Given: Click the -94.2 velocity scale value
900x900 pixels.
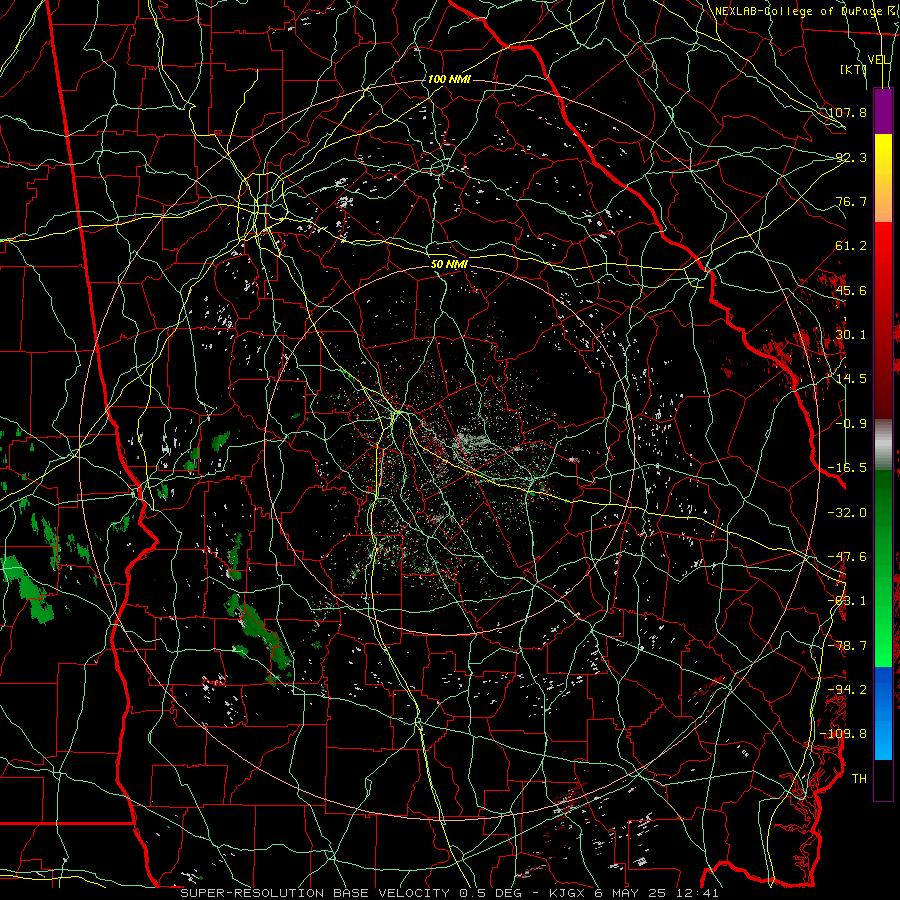Looking at the screenshot, I should pyautogui.click(x=847, y=689).
